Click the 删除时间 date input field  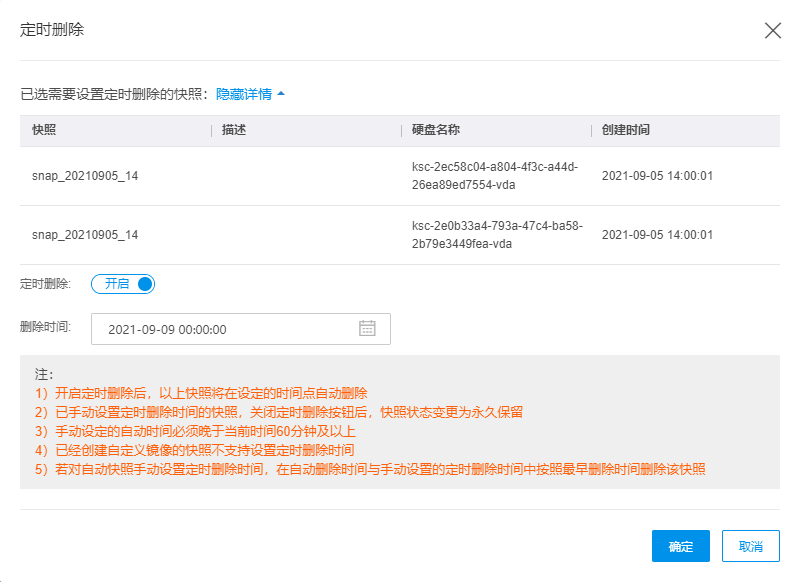pyautogui.click(x=225, y=329)
